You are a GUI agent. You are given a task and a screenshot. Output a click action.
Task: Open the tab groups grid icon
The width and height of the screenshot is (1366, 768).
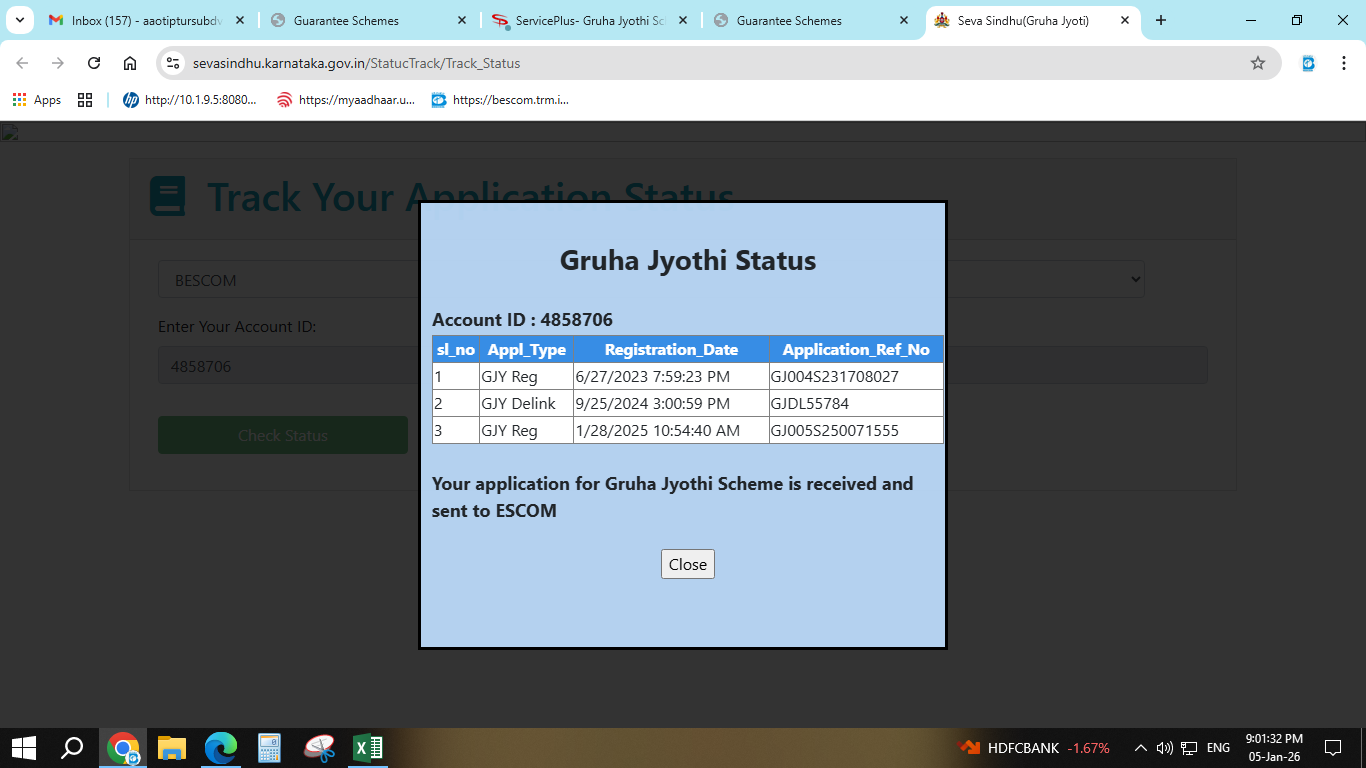point(85,100)
